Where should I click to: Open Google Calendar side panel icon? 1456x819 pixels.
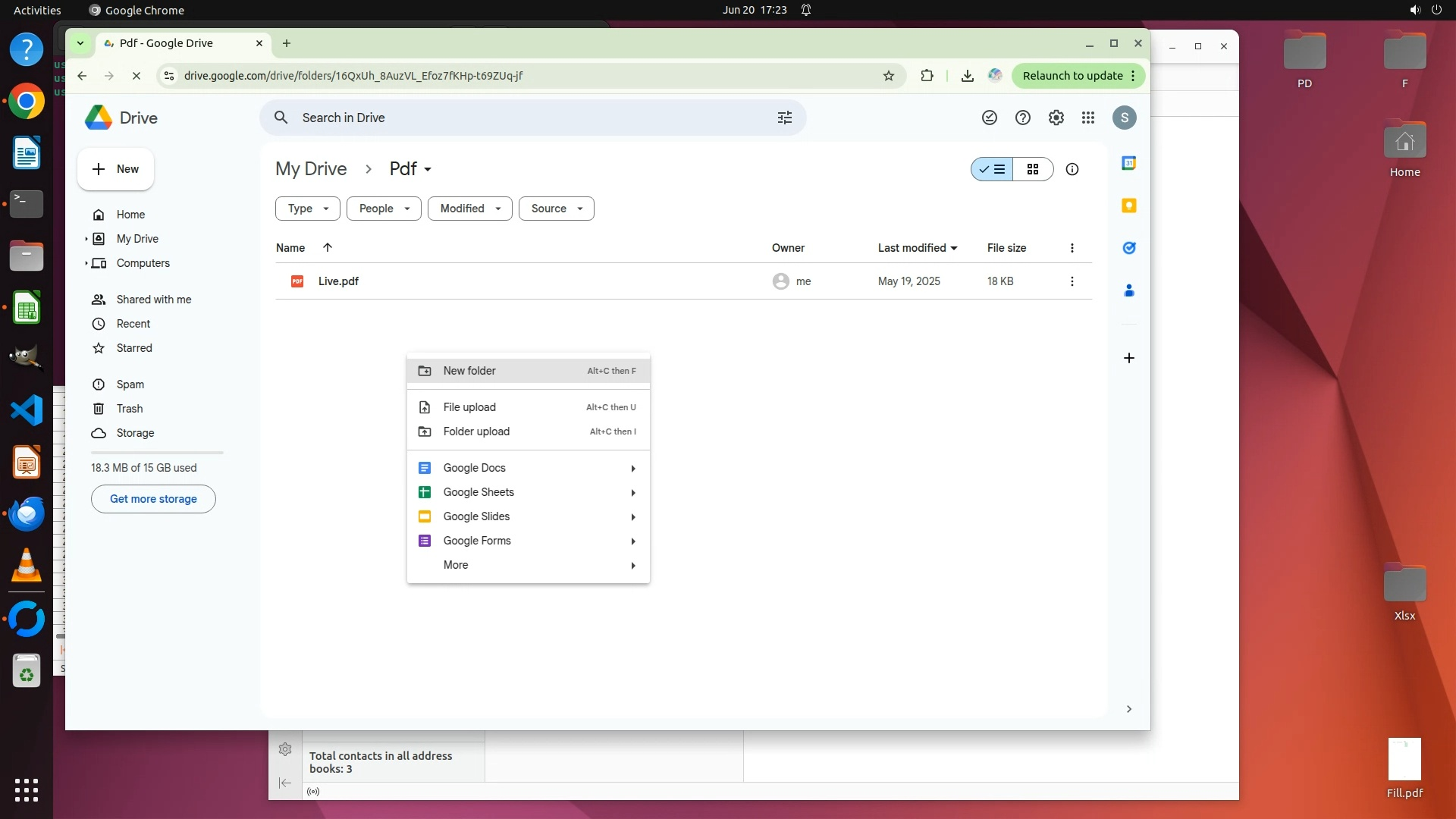click(1128, 163)
